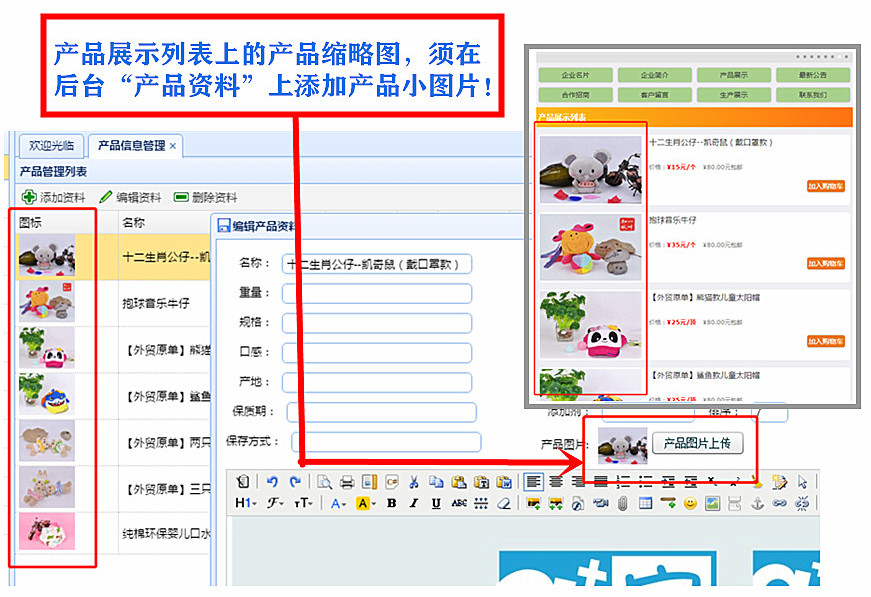Image resolution: width=871 pixels, height=597 pixels.
Task: Close the 产品信息管理 tab
Action: tap(173, 146)
